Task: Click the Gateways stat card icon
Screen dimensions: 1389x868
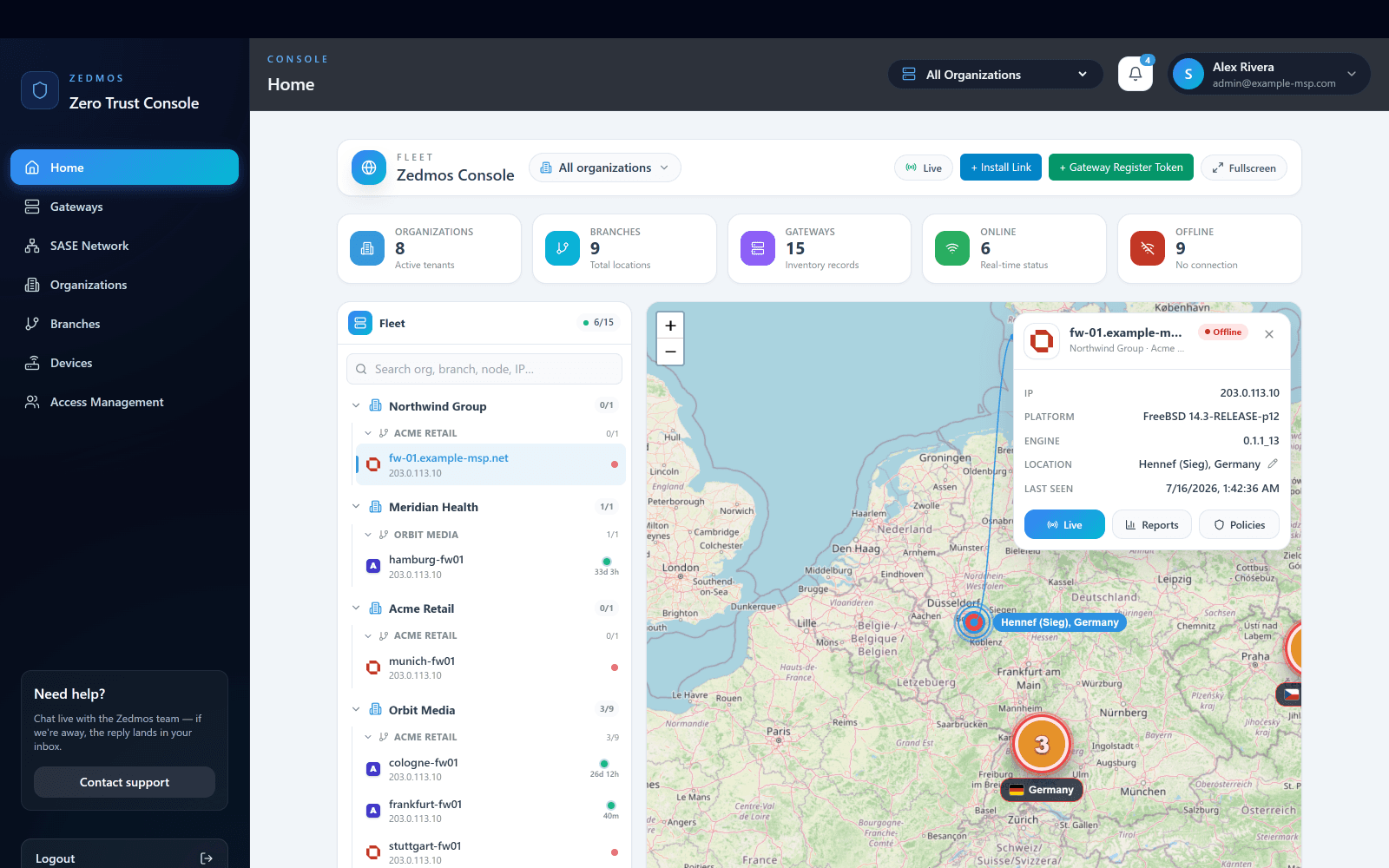Action: tap(758, 248)
